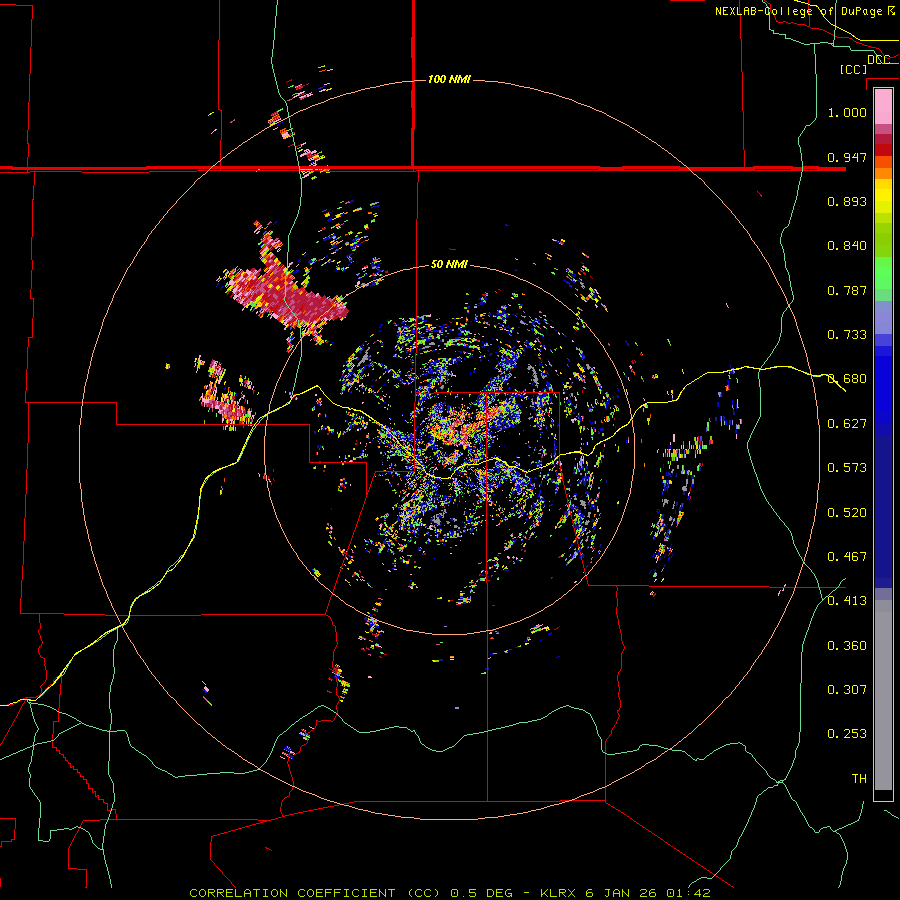Click the 0.893 legend value
Viewport: 900px width, 900px height.
tap(847, 201)
